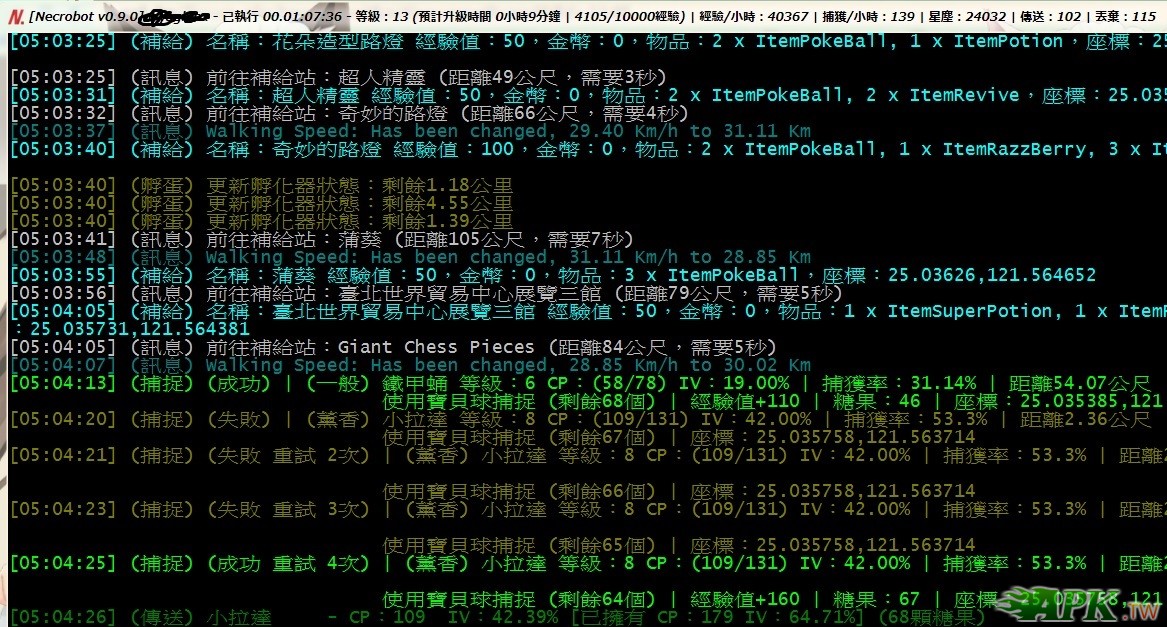The image size is (1167, 627).
Task: Click the 05:04:20 '(失敗)' catch status
Action: coord(239,419)
